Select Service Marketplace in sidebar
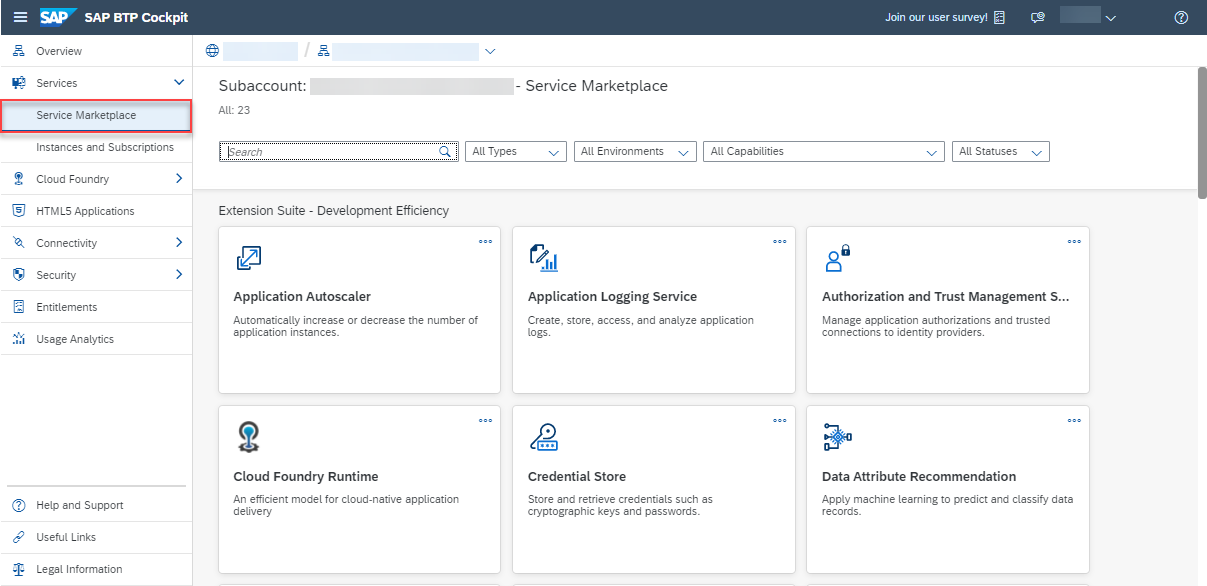The width and height of the screenshot is (1207, 586). [96, 115]
